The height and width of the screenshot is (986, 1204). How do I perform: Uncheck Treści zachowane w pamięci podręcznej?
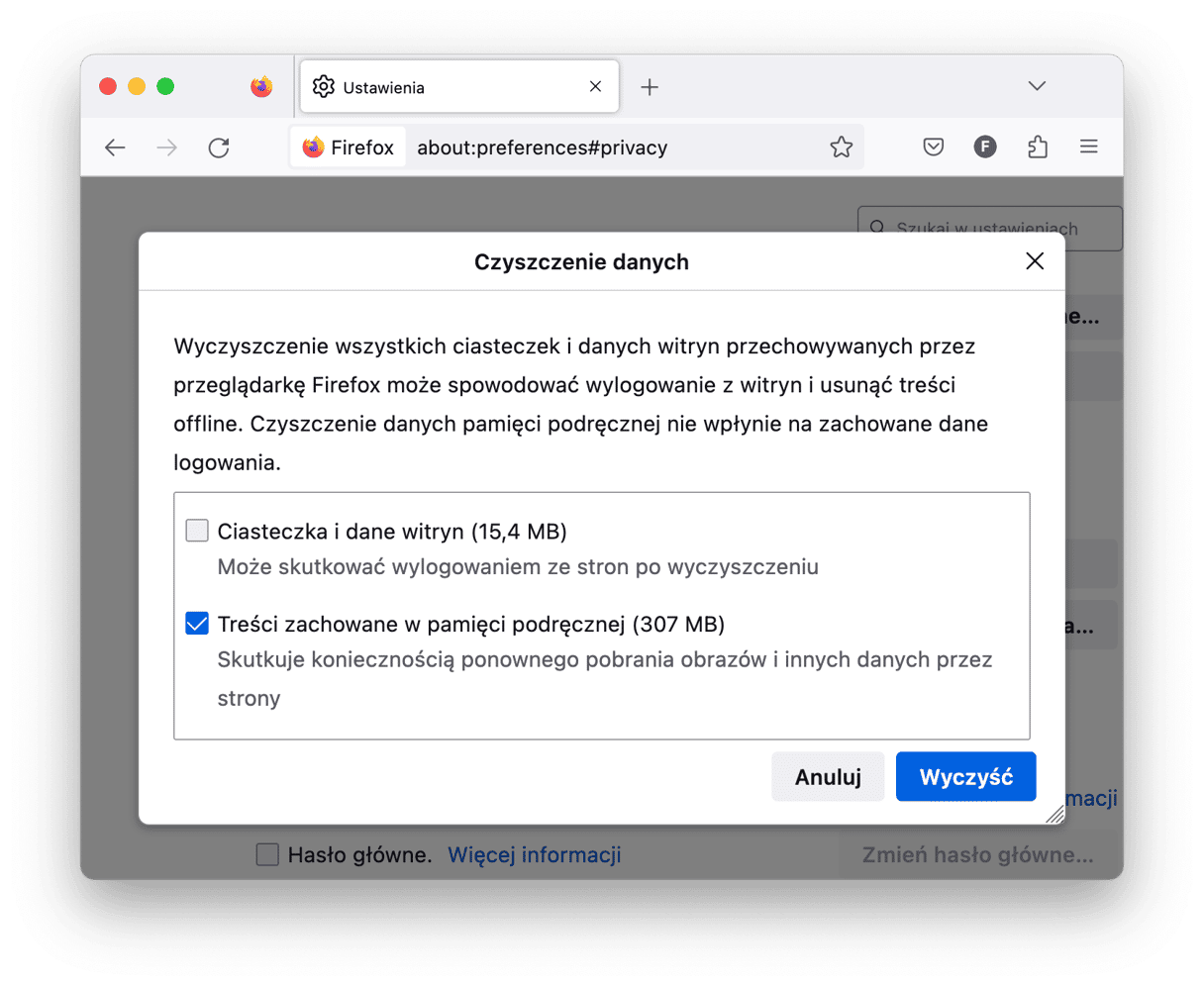point(197,624)
